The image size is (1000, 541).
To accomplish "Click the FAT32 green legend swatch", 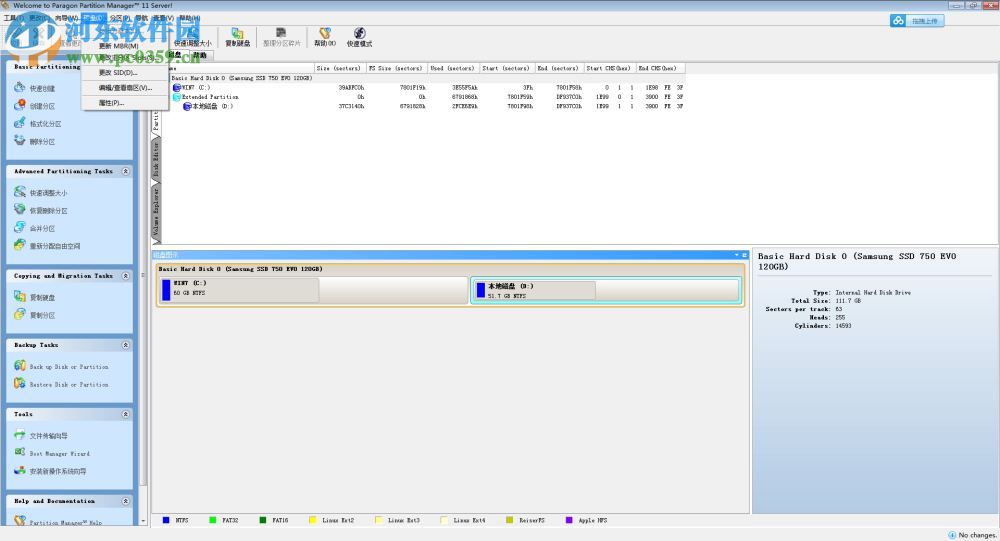I will click(212, 520).
